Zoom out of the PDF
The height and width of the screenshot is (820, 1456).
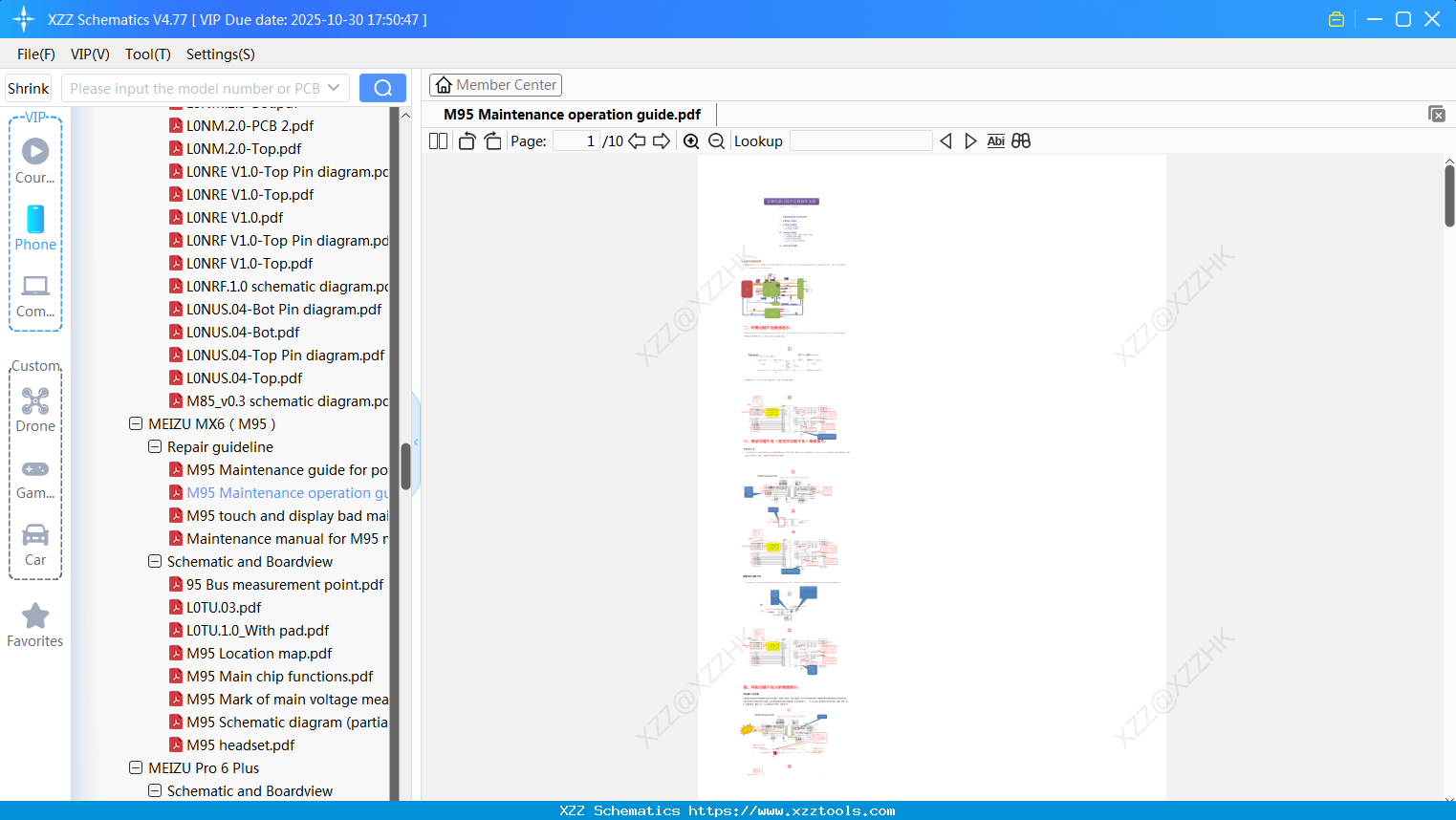(x=716, y=140)
